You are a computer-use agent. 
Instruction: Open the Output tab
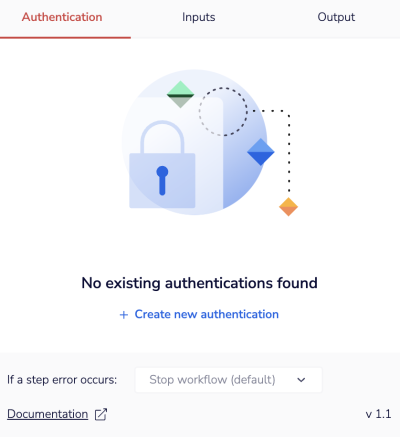pyautogui.click(x=336, y=17)
